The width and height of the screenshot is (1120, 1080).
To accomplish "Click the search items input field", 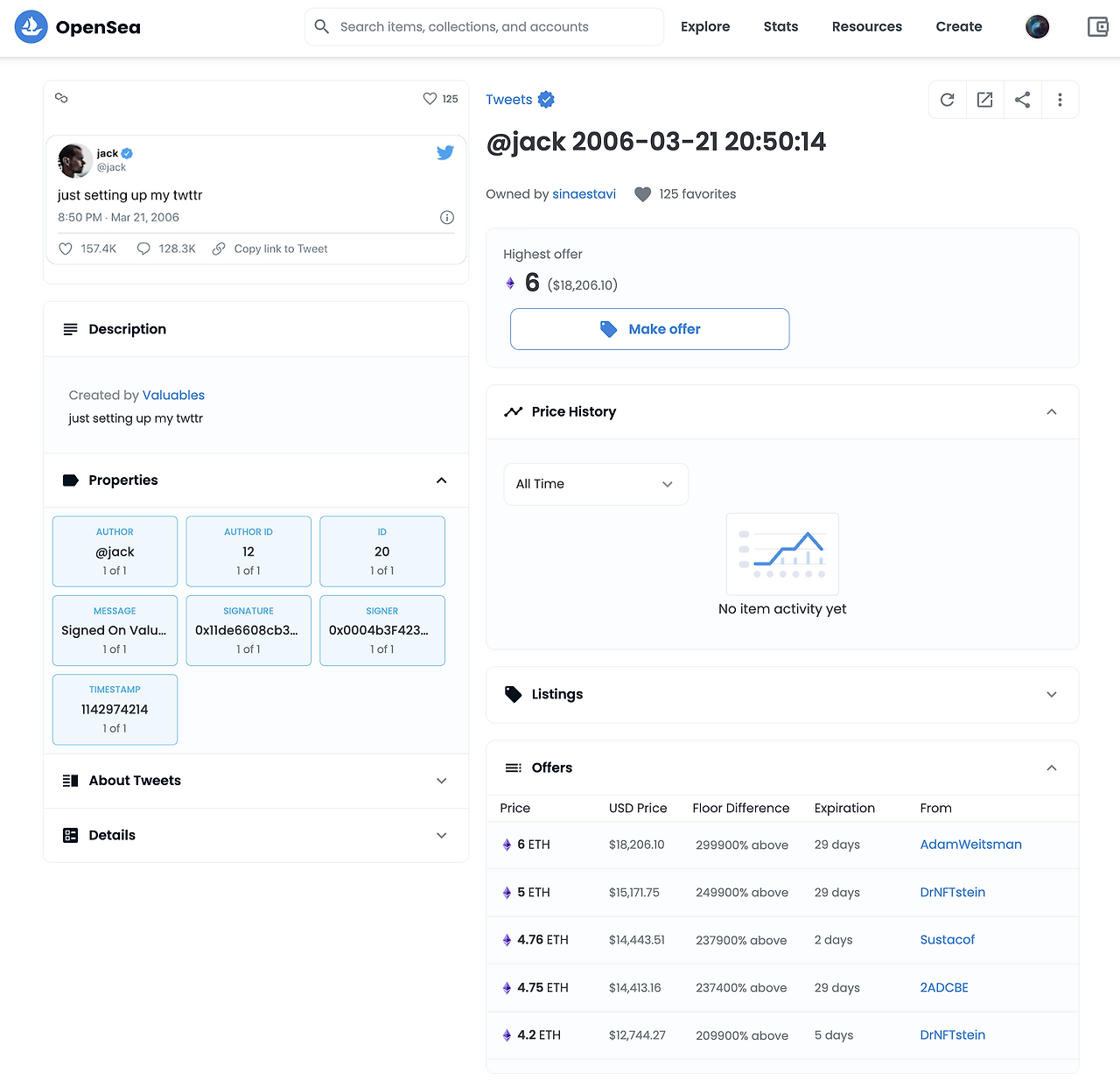I will (485, 27).
